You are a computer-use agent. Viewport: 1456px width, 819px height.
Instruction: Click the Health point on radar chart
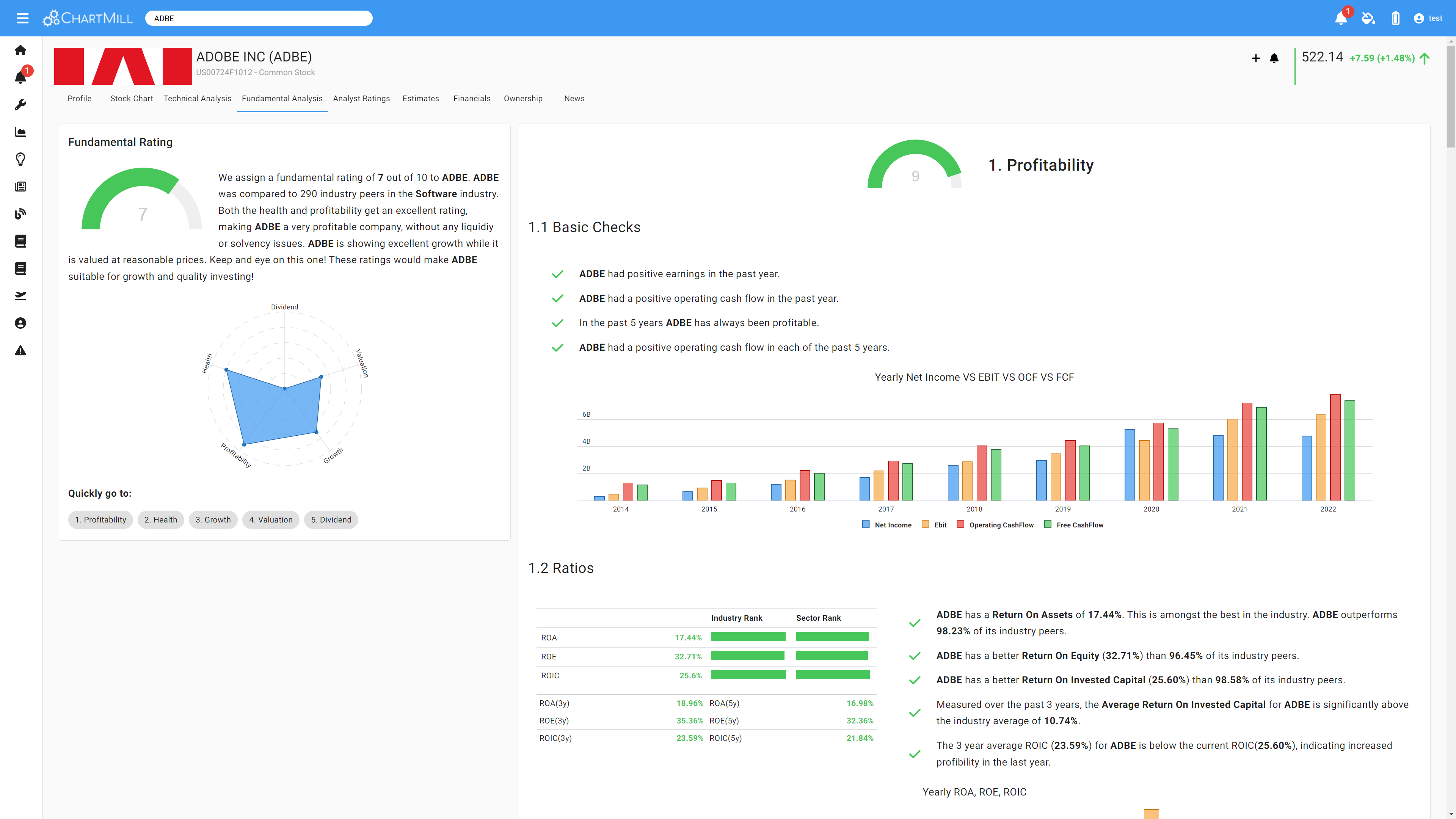click(x=227, y=370)
